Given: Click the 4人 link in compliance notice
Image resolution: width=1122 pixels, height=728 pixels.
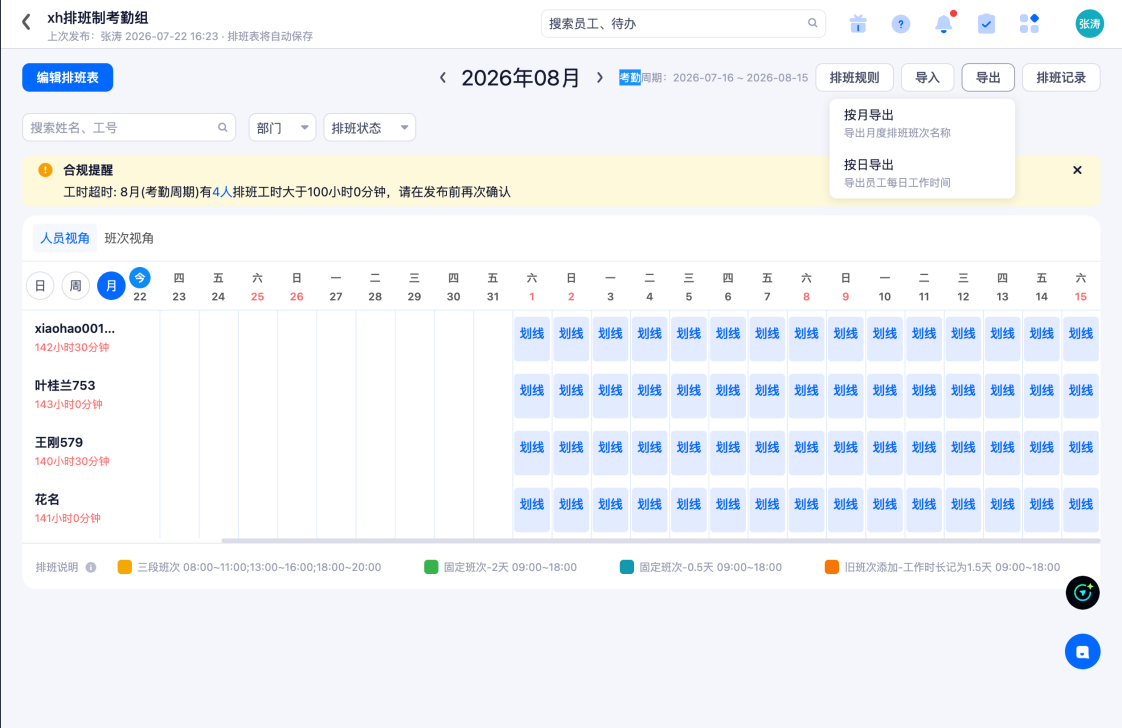Looking at the screenshot, I should (x=222, y=192).
